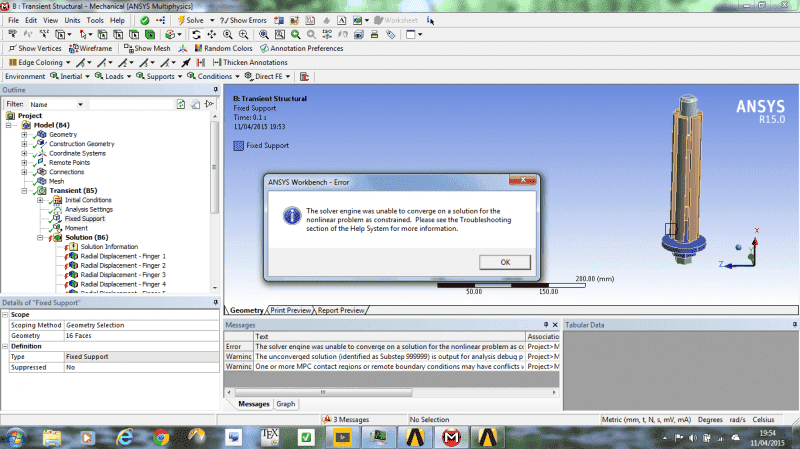Toggle Show Vertices option

pyautogui.click(x=38, y=48)
